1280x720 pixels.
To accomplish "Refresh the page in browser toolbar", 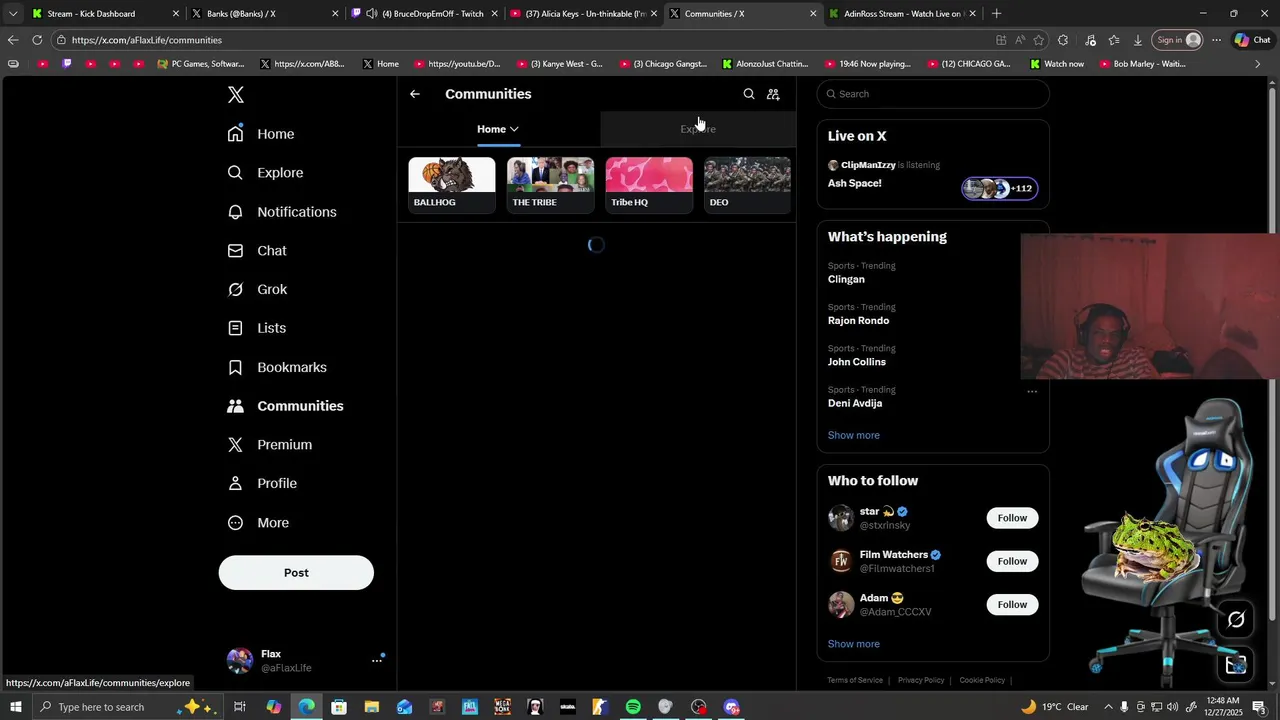I will (x=37, y=40).
